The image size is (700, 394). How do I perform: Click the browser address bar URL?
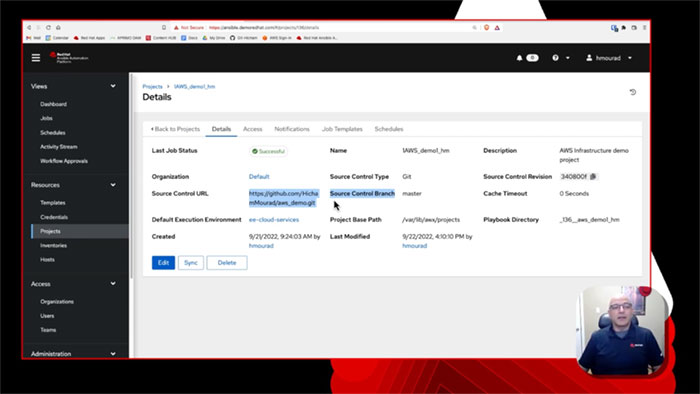click(x=264, y=27)
